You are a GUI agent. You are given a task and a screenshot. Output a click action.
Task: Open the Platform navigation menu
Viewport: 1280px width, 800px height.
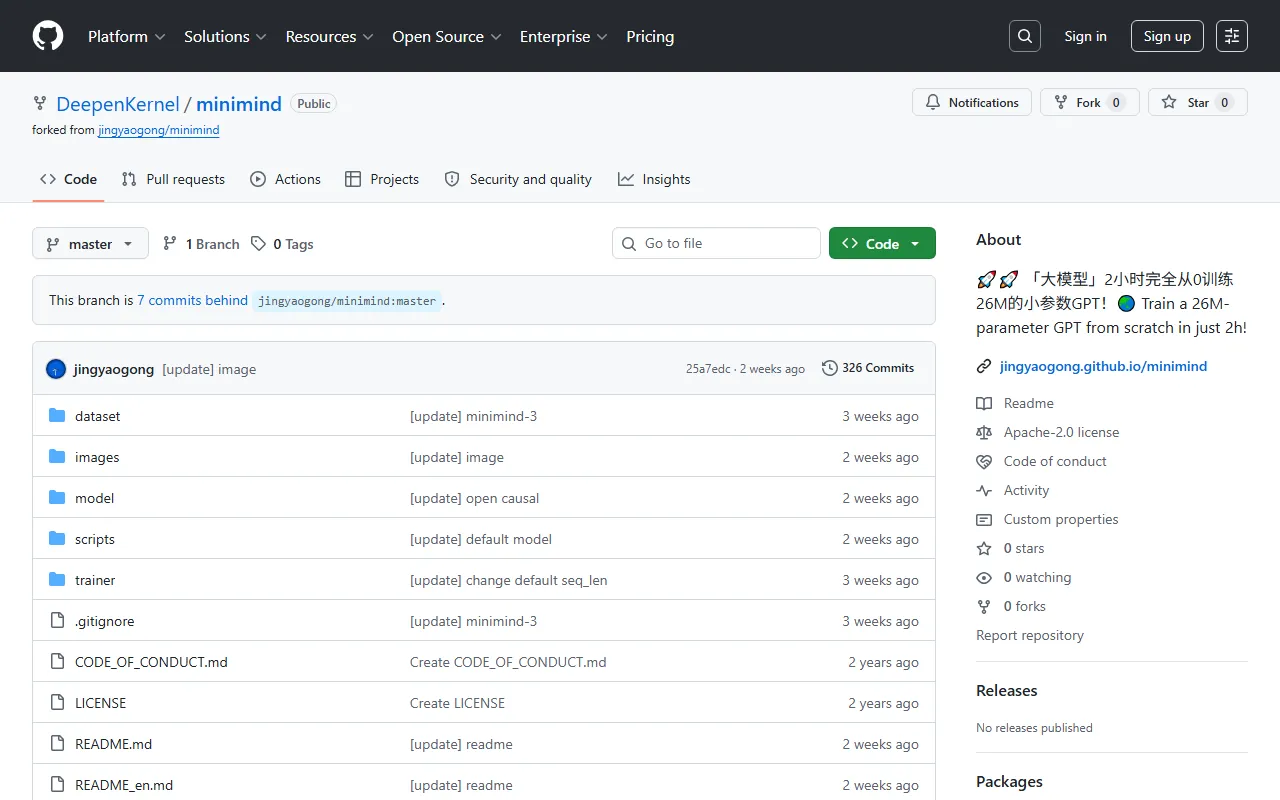click(x=127, y=36)
